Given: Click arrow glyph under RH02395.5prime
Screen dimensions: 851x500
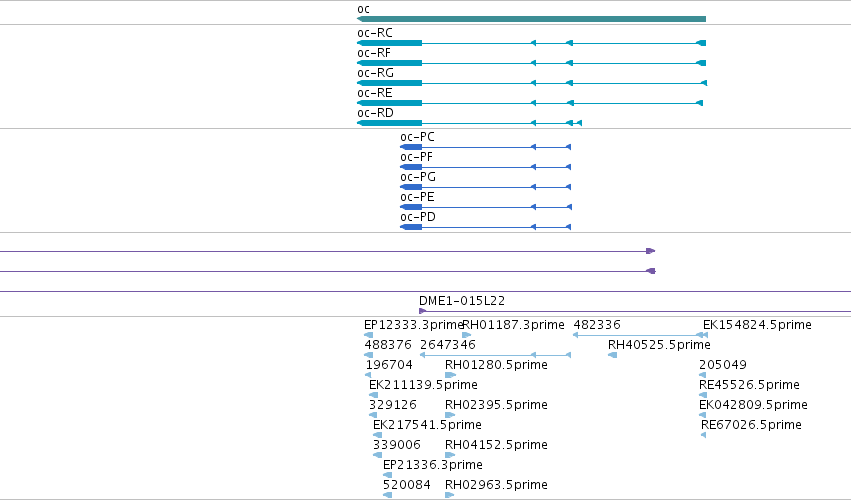Looking at the screenshot, I should (450, 415).
